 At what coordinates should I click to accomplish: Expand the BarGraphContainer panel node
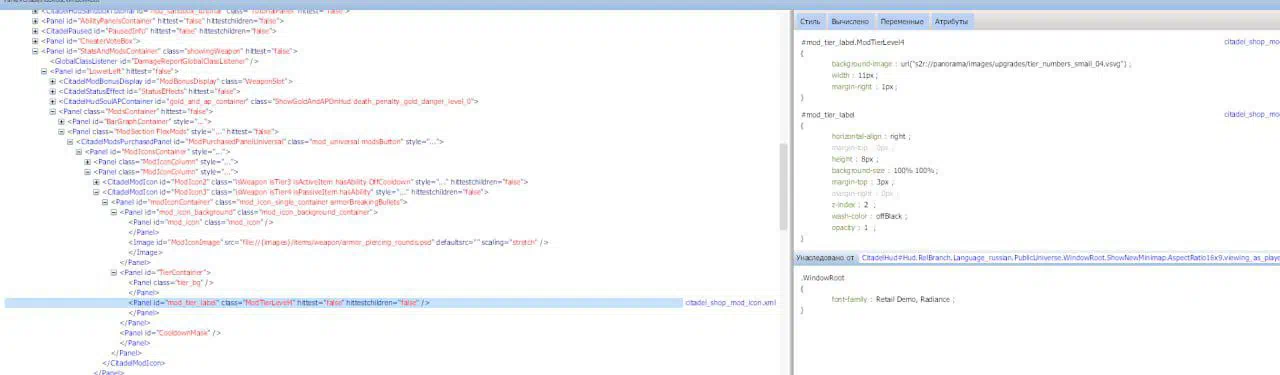62,121
